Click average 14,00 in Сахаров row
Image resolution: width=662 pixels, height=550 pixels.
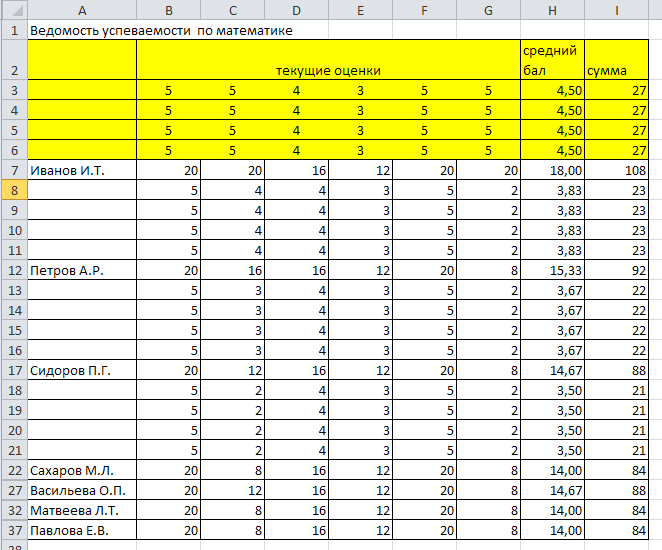point(553,470)
